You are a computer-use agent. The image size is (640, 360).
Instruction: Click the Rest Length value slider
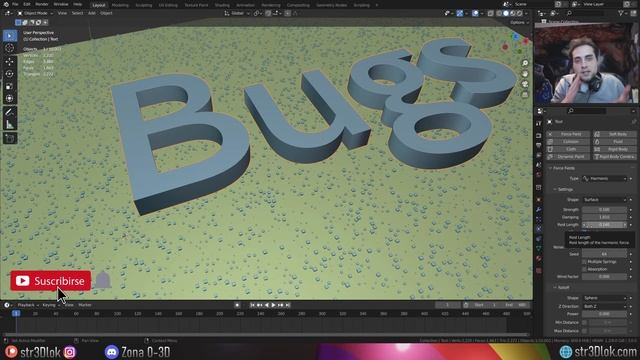[604, 225]
